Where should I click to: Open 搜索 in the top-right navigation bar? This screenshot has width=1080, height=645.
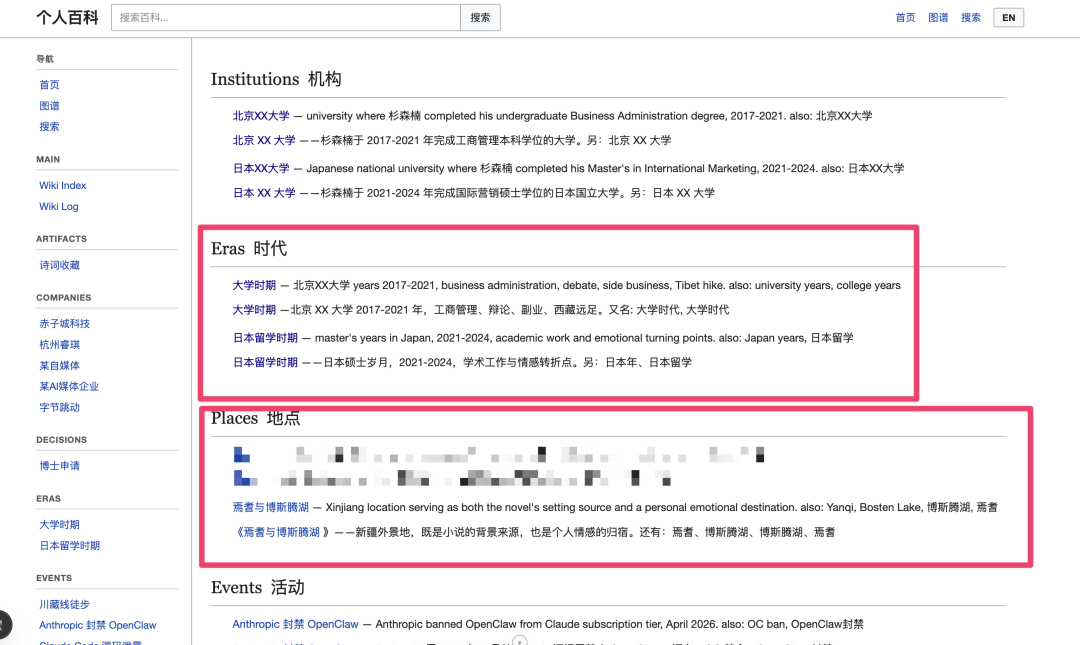(x=971, y=17)
